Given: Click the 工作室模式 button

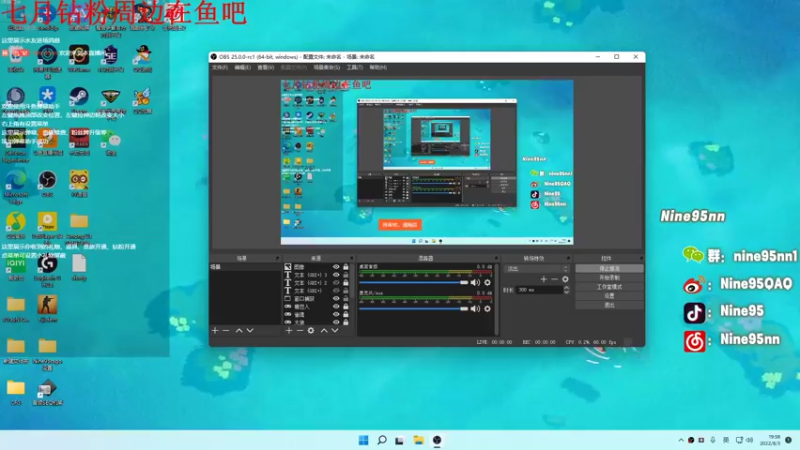Looking at the screenshot, I should click(609, 287).
